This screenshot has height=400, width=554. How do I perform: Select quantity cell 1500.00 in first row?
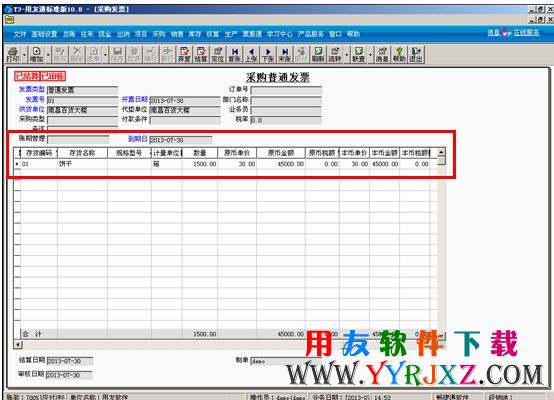point(200,164)
